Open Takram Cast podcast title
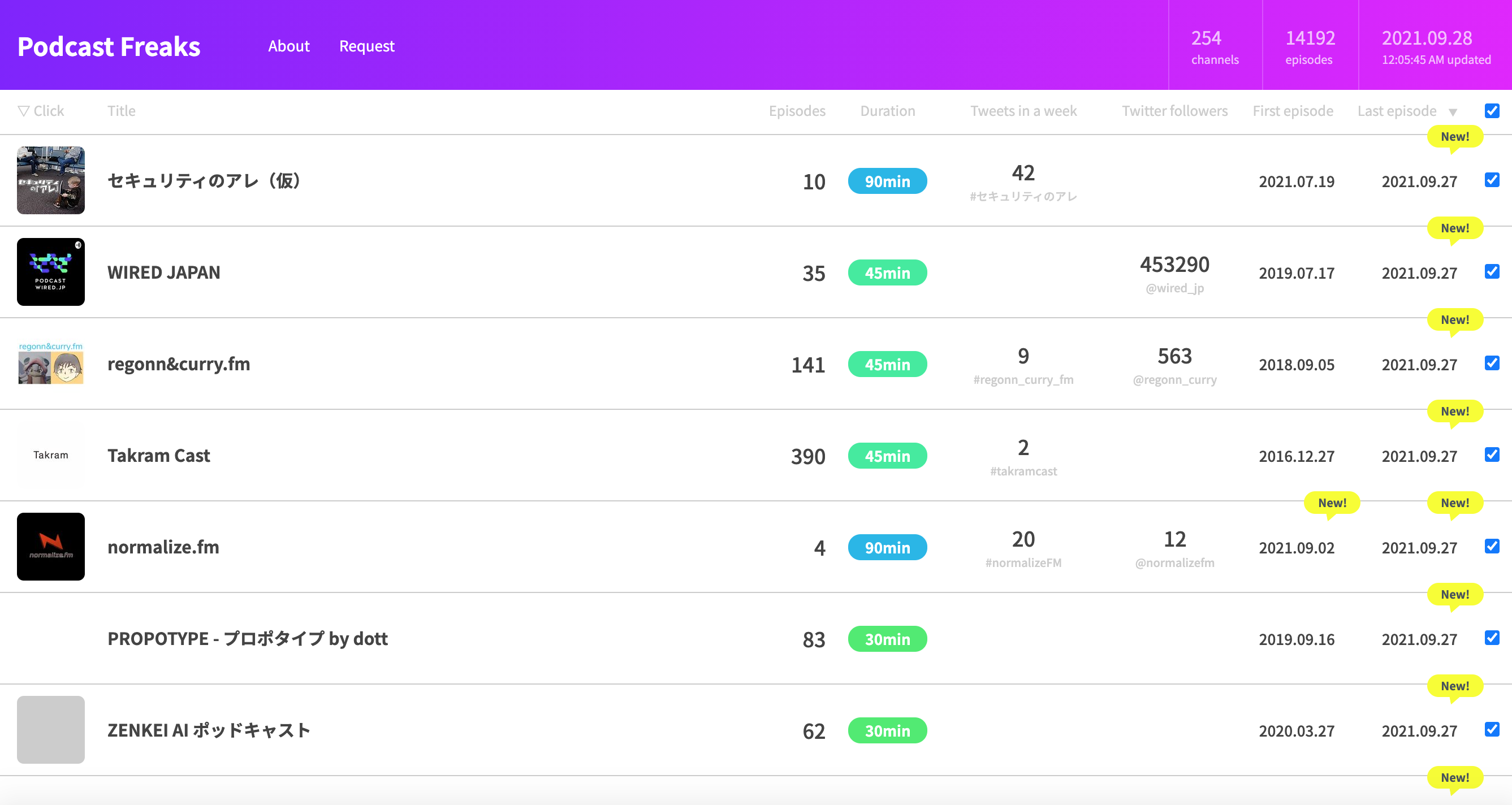This screenshot has height=805, width=1512. [x=158, y=455]
